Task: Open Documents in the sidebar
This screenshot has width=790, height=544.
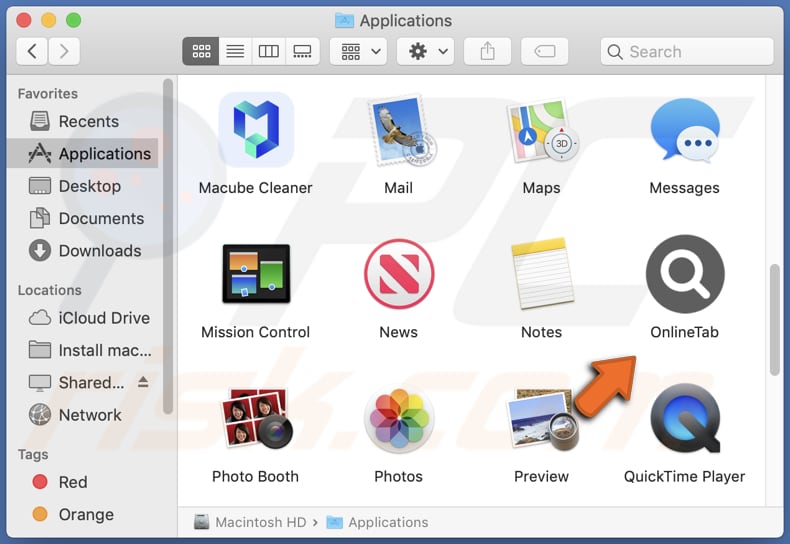Action: pos(83,218)
